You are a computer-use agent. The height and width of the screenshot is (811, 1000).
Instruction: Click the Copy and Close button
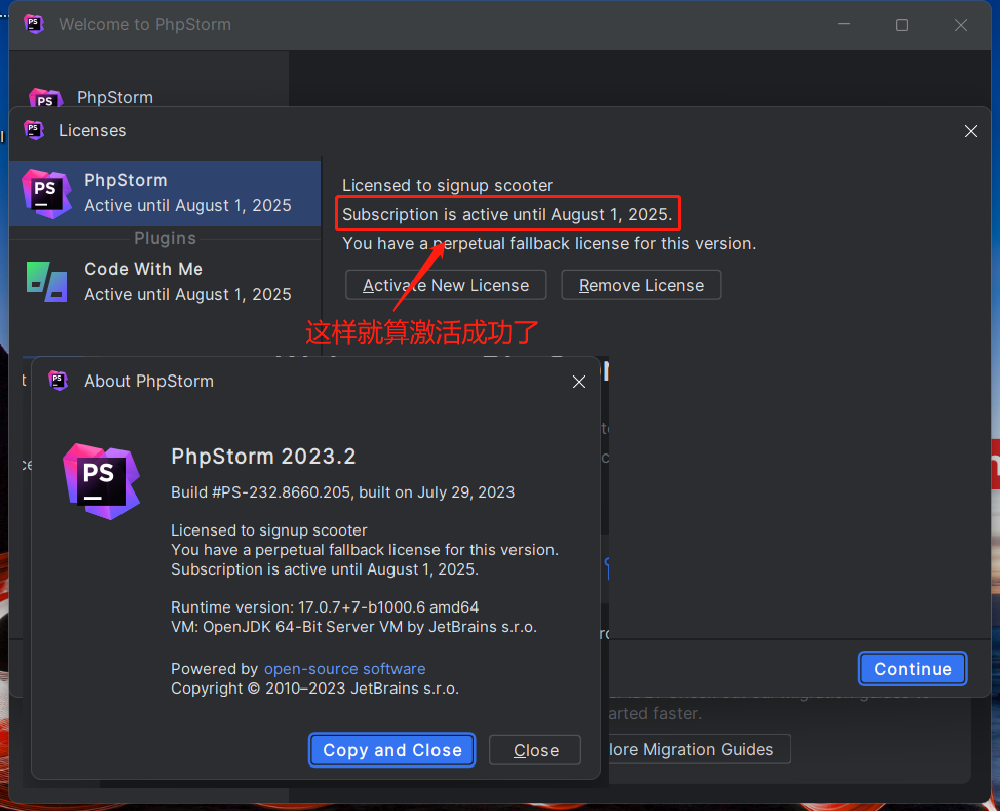[x=392, y=750]
